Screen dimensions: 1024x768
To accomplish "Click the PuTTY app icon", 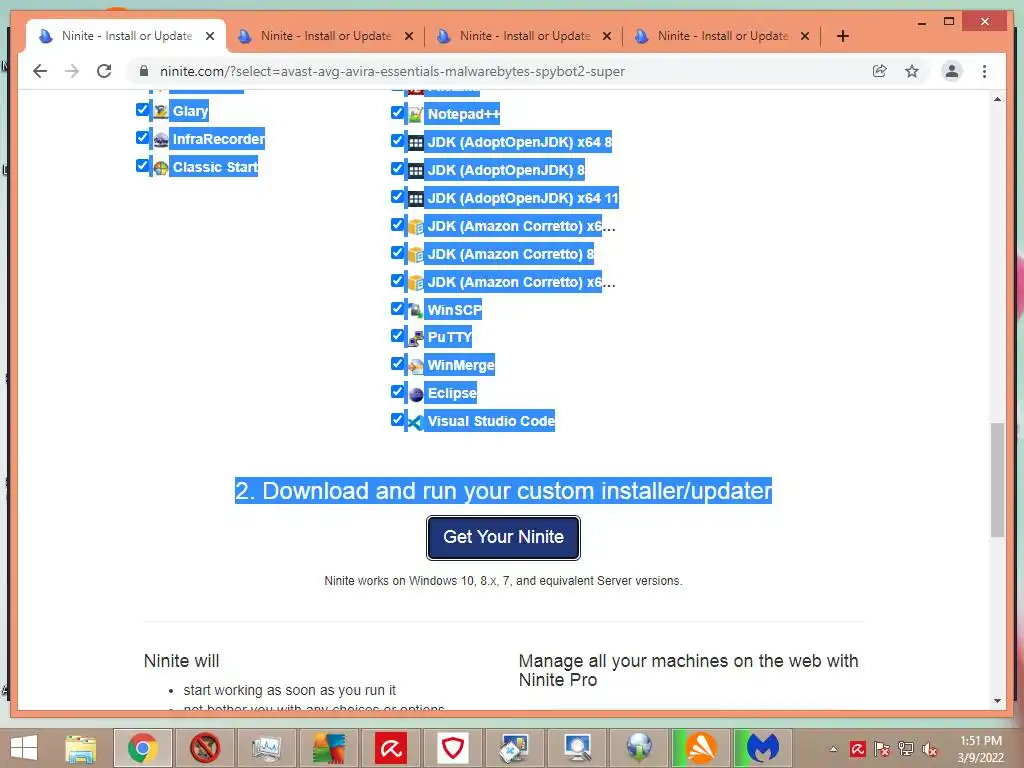I will [415, 338].
